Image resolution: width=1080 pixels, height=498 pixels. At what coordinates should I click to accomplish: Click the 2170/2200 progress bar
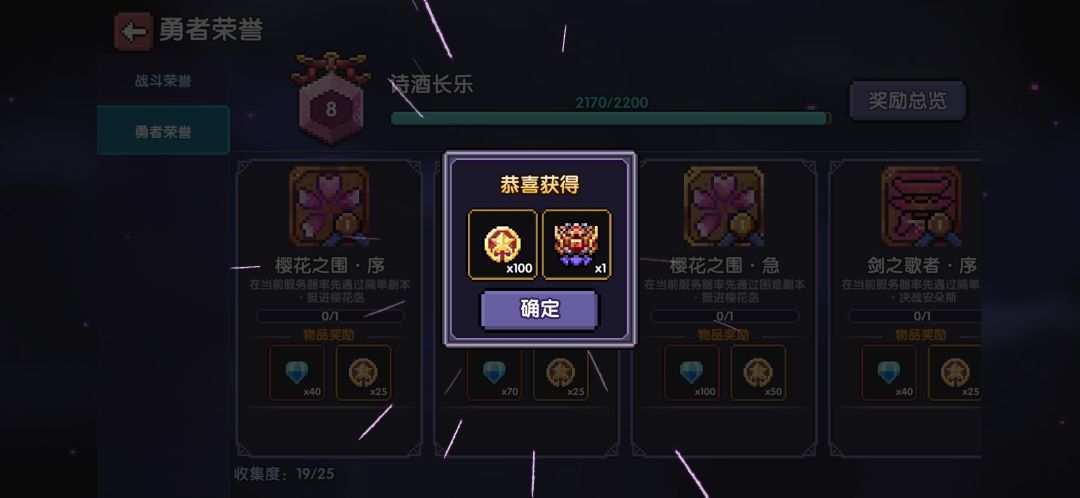click(611, 118)
